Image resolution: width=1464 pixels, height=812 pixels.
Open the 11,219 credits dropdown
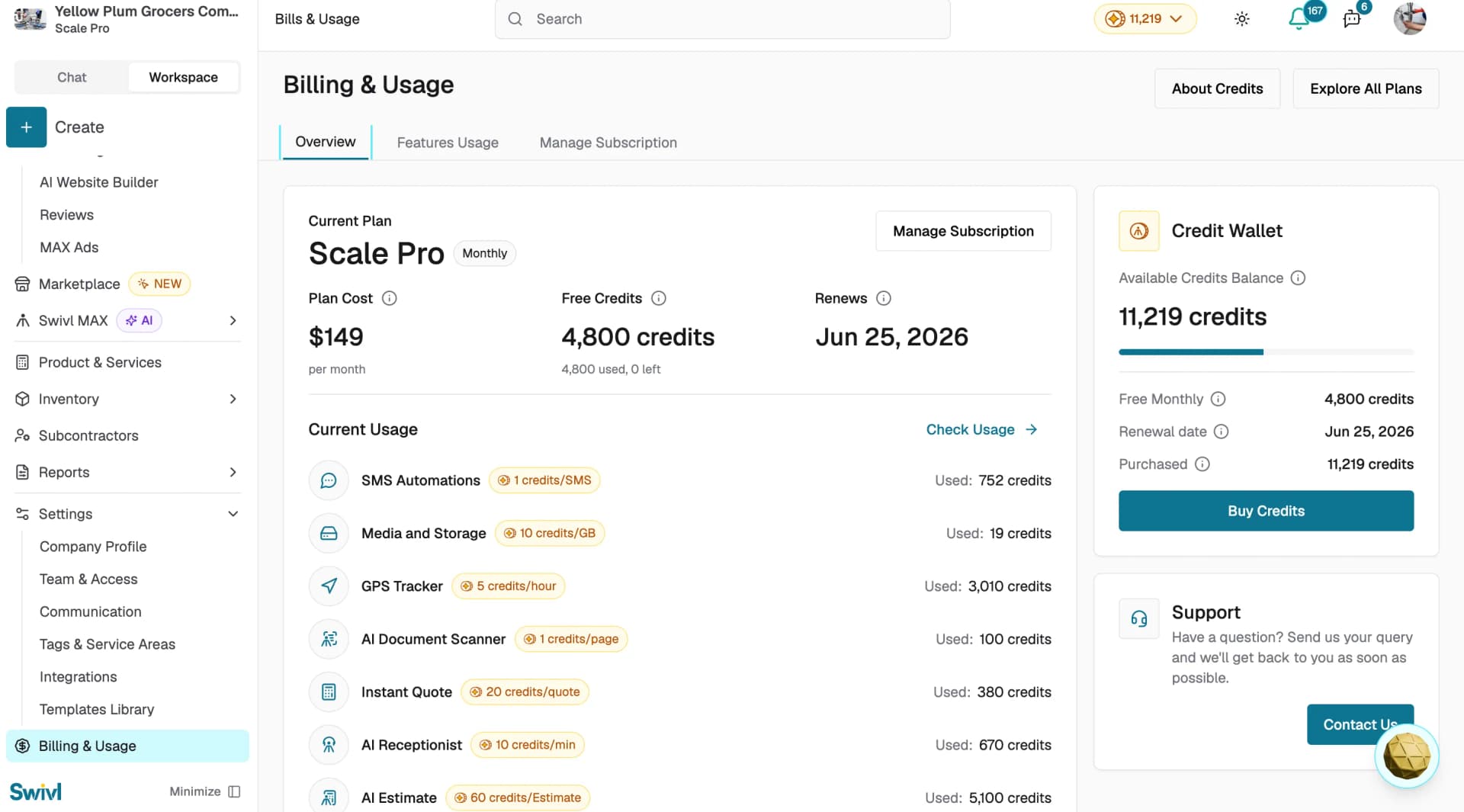(x=1145, y=19)
